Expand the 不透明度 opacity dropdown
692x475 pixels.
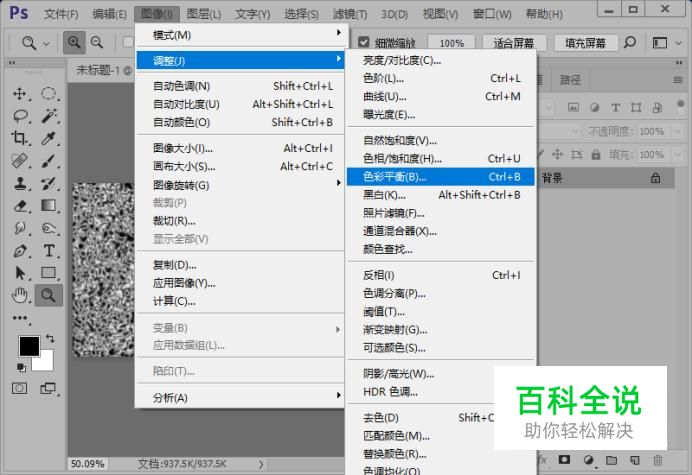tap(677, 131)
